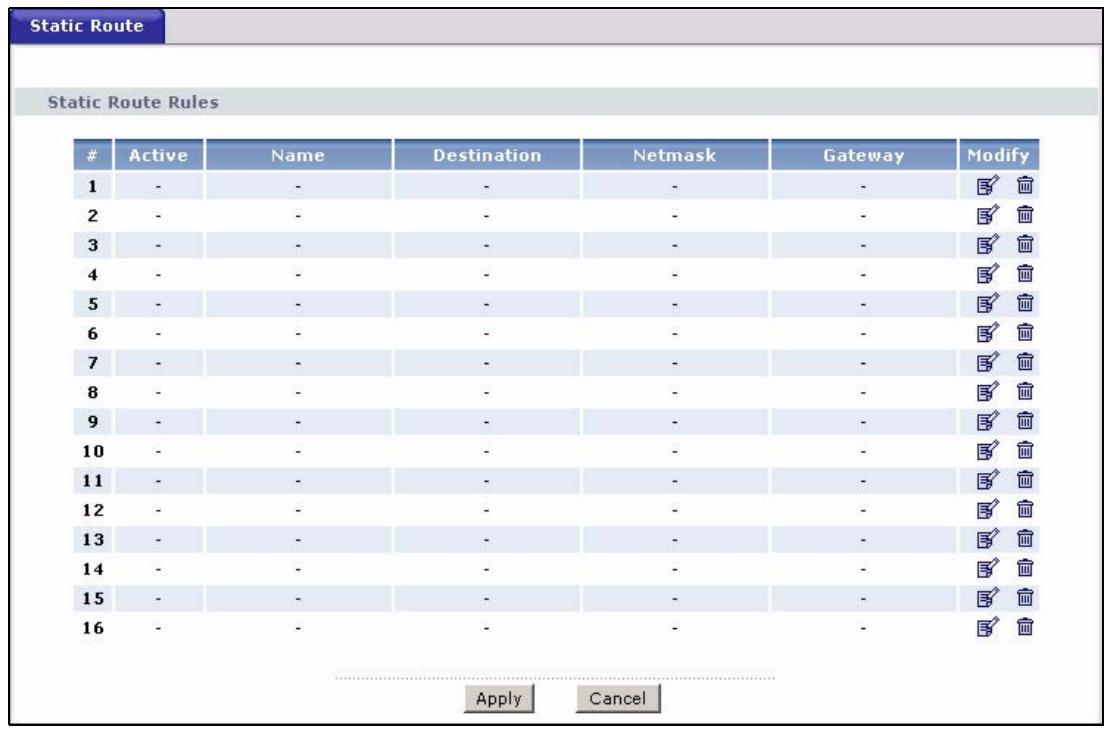Delete static route rule 6

pyautogui.click(x=1025, y=332)
